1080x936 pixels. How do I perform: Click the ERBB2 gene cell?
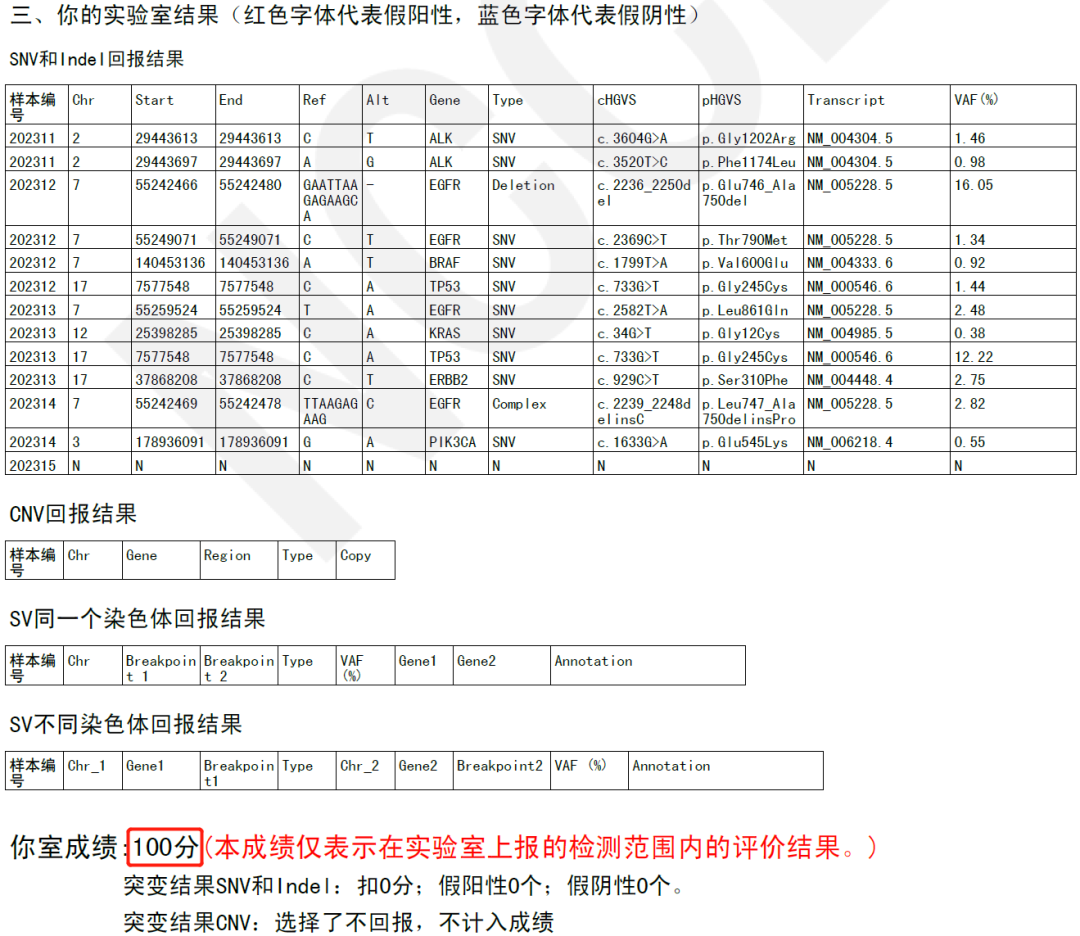tap(448, 380)
